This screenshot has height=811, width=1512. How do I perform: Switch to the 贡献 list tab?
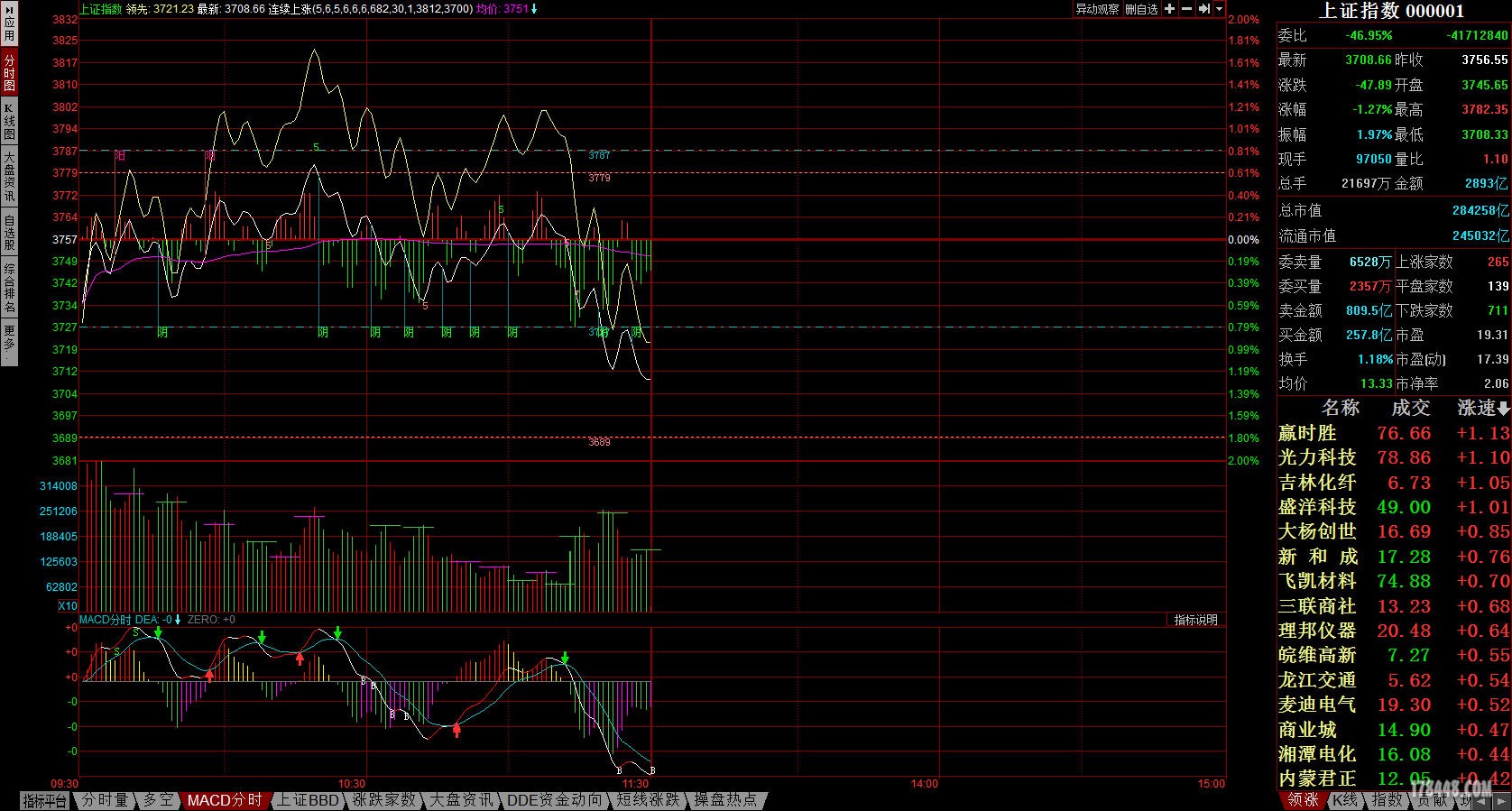(x=1433, y=801)
